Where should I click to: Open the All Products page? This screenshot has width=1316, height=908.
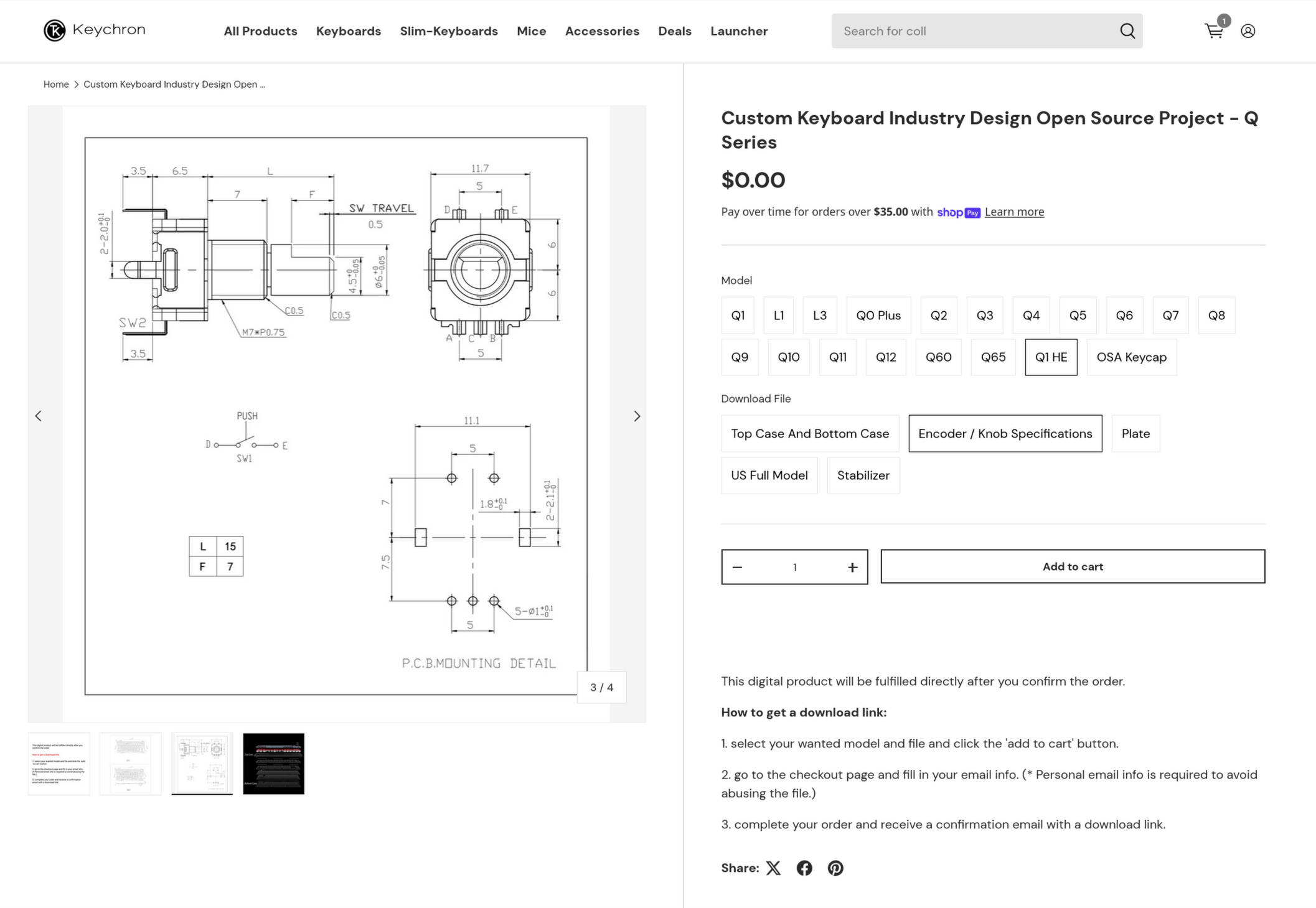(260, 30)
